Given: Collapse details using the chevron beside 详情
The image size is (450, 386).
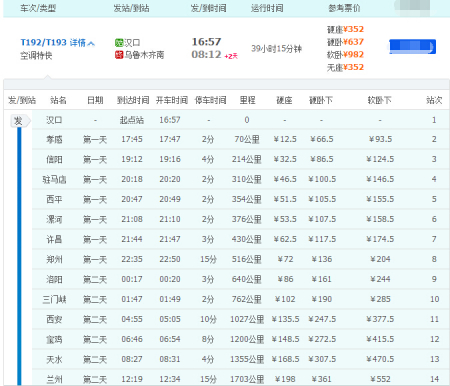Looking at the screenshot, I should (x=92, y=43).
